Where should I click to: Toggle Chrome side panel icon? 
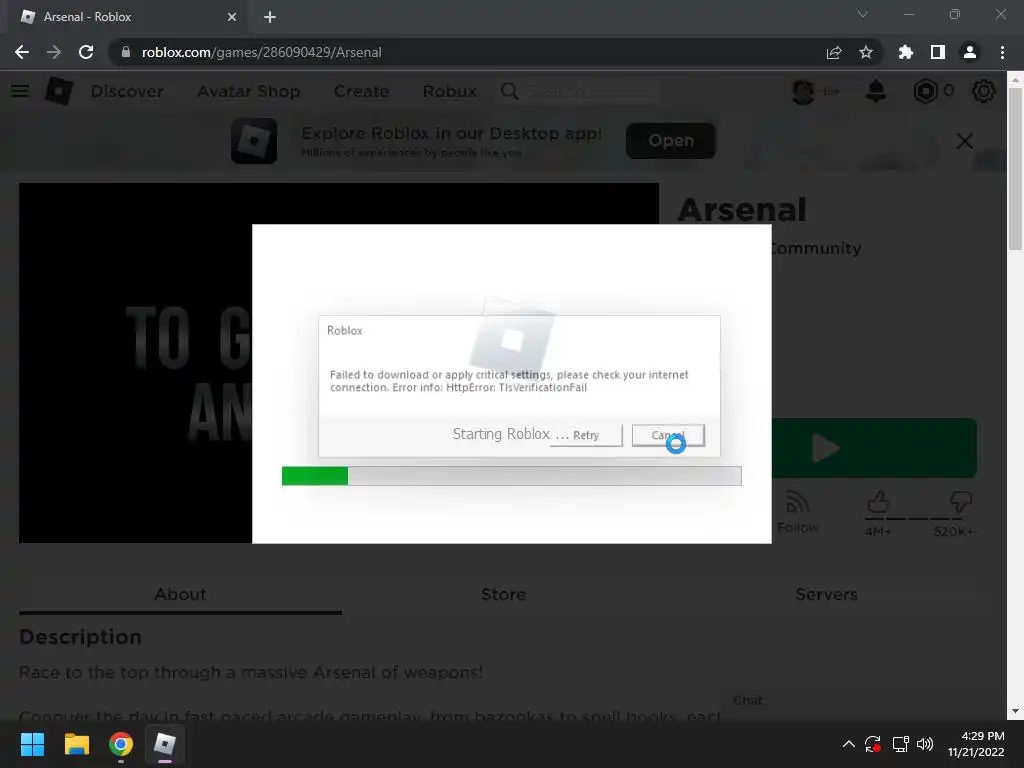click(938, 52)
